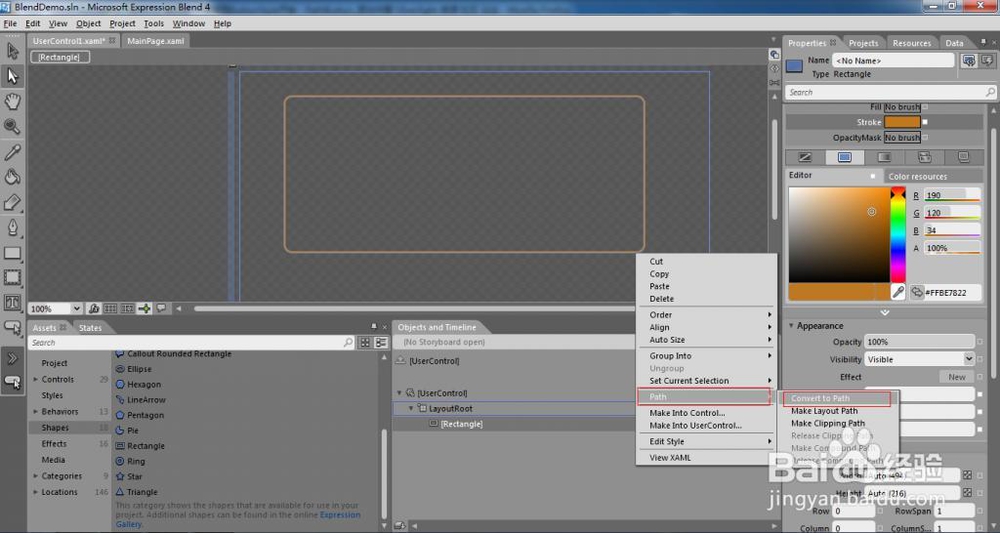Select the TextBlock text tool
The width and height of the screenshot is (1000, 533).
pyautogui.click(x=12, y=302)
